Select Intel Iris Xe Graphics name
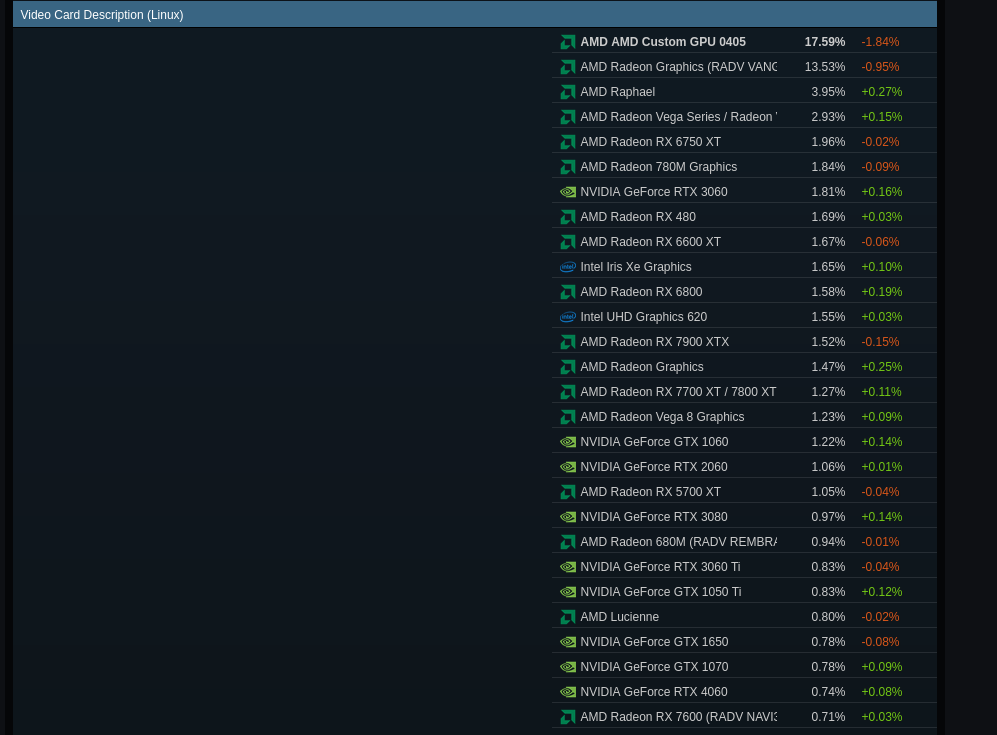Screen dimensions: 997x735 [636, 267]
